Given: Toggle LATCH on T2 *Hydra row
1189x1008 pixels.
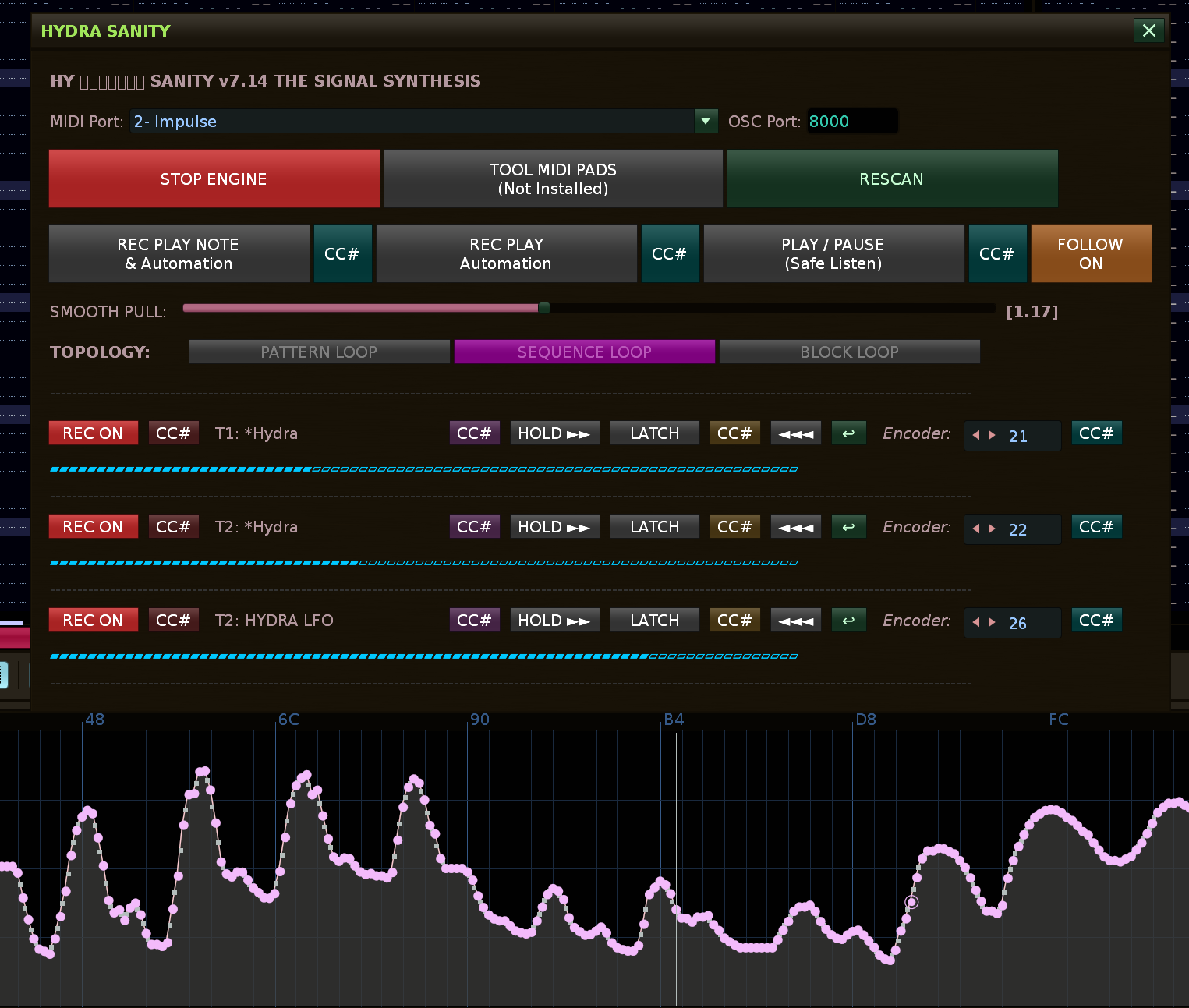Looking at the screenshot, I should coord(654,527).
